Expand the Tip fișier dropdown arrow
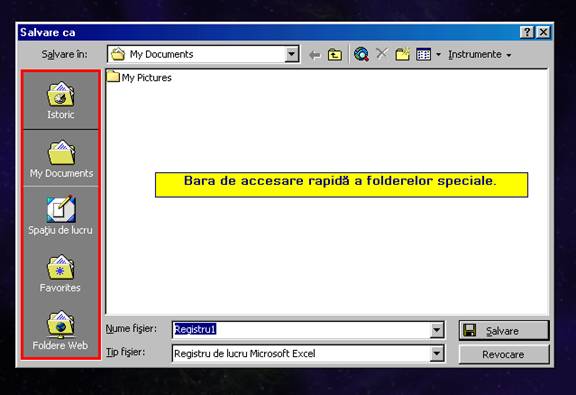This screenshot has width=576, height=395. tap(436, 354)
